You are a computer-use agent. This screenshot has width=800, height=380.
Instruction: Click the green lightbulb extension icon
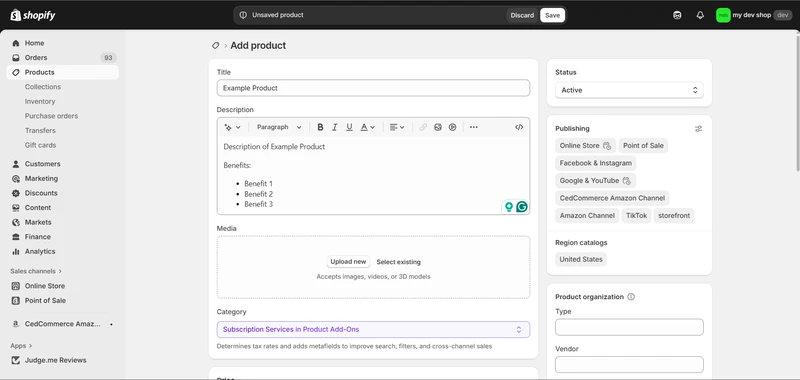[x=509, y=207]
